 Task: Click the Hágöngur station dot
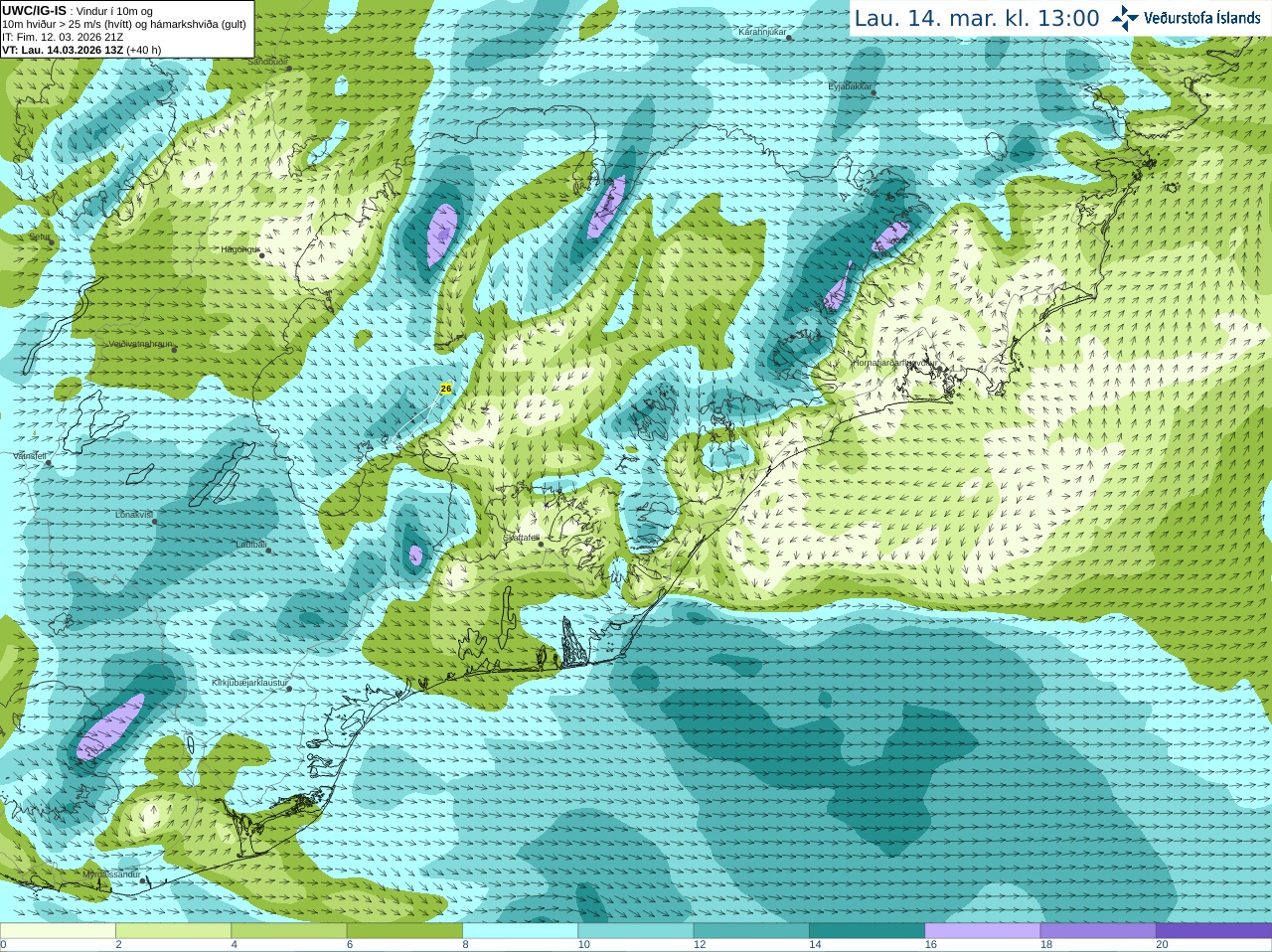261,255
